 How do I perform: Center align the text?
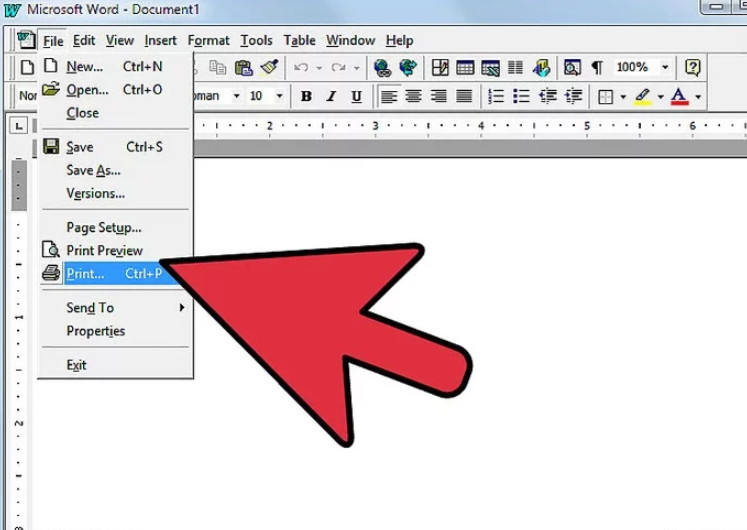(413, 97)
